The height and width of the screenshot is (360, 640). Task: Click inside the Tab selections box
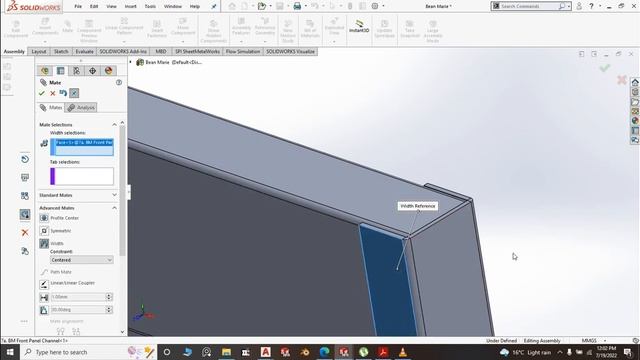pyautogui.click(x=82, y=176)
